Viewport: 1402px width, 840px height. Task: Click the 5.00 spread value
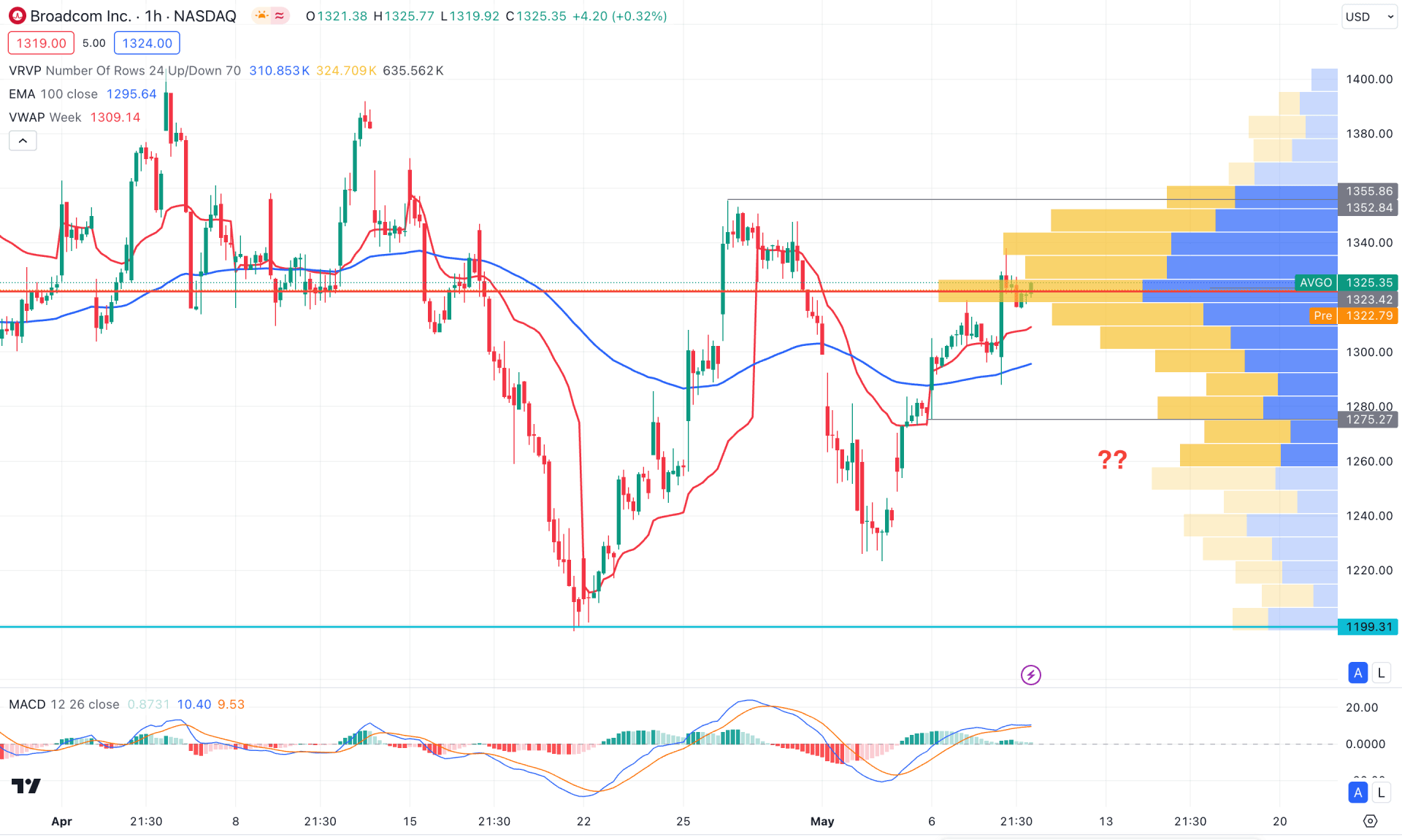[94, 43]
